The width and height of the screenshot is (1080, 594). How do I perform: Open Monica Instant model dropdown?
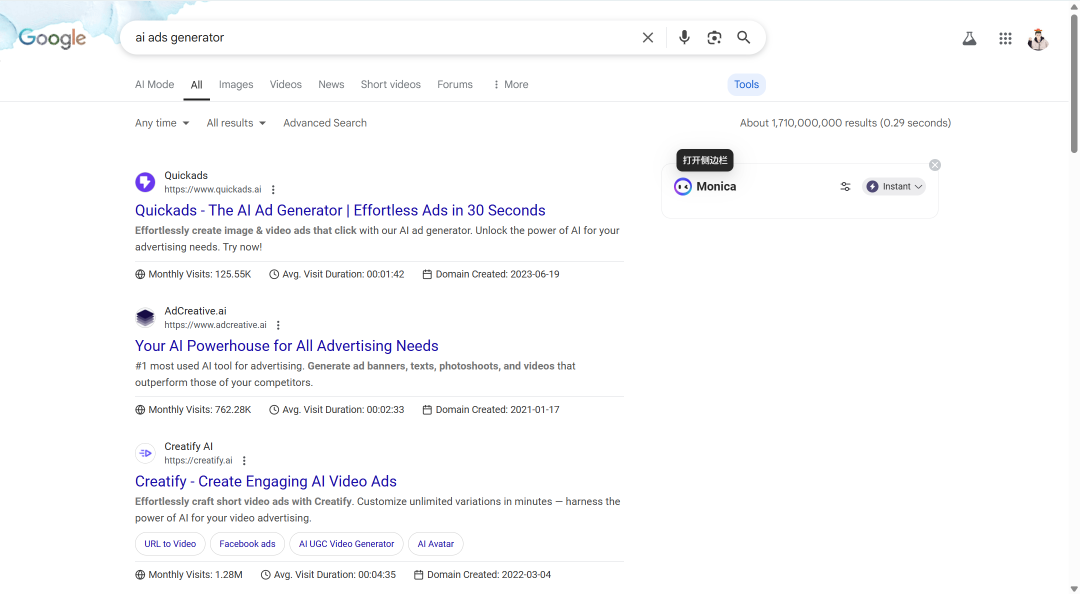pyautogui.click(x=894, y=187)
